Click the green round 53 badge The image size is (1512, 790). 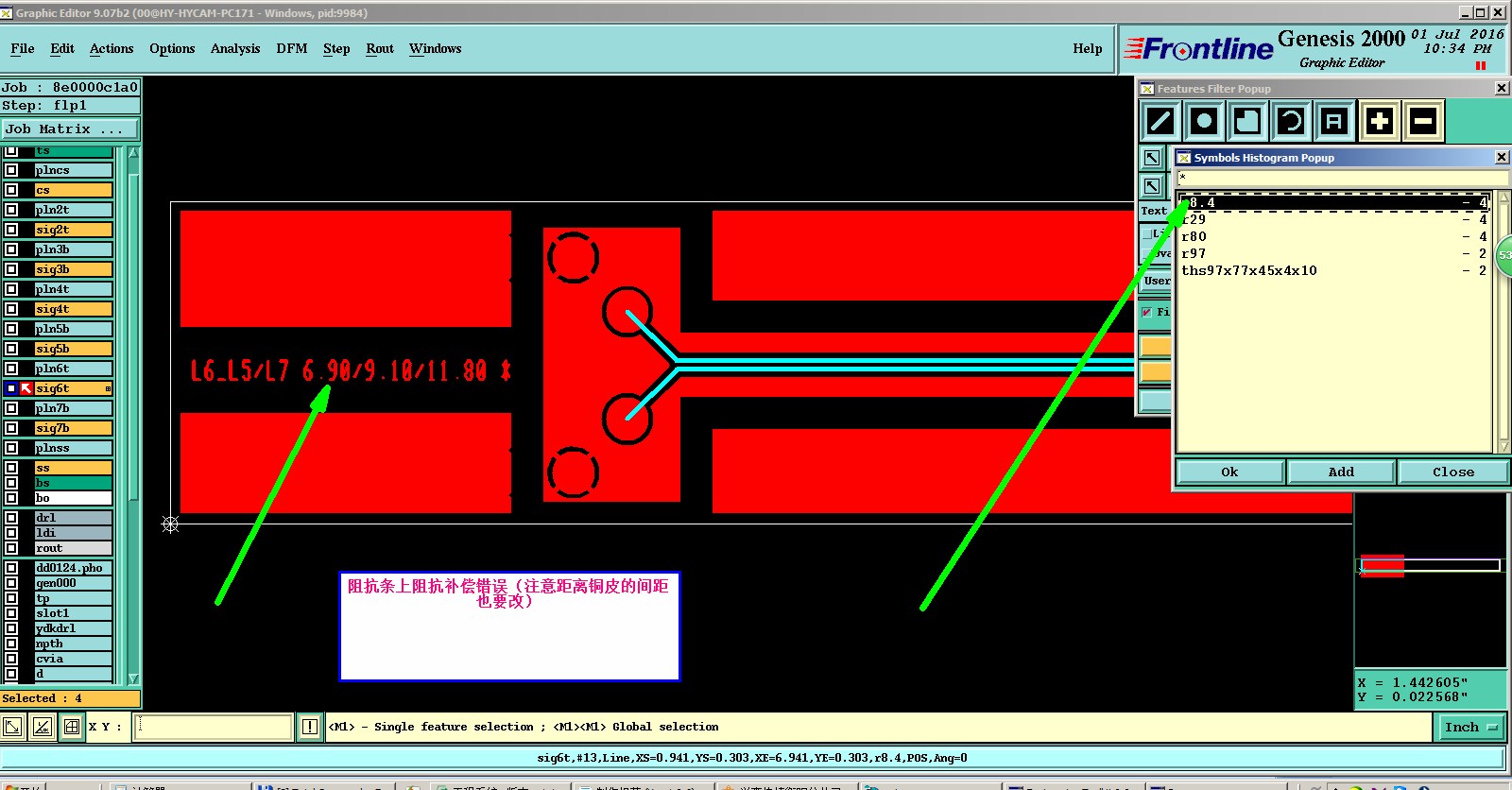pos(1504,255)
